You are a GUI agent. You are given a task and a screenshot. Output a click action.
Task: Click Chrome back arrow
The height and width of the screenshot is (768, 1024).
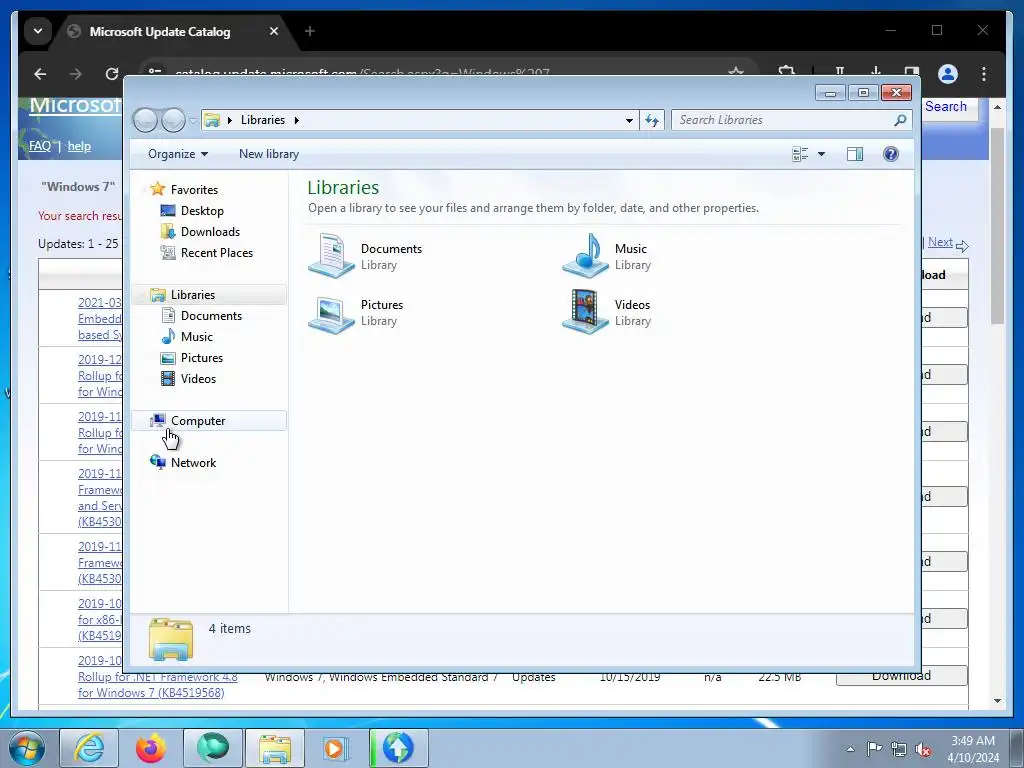(x=40, y=74)
